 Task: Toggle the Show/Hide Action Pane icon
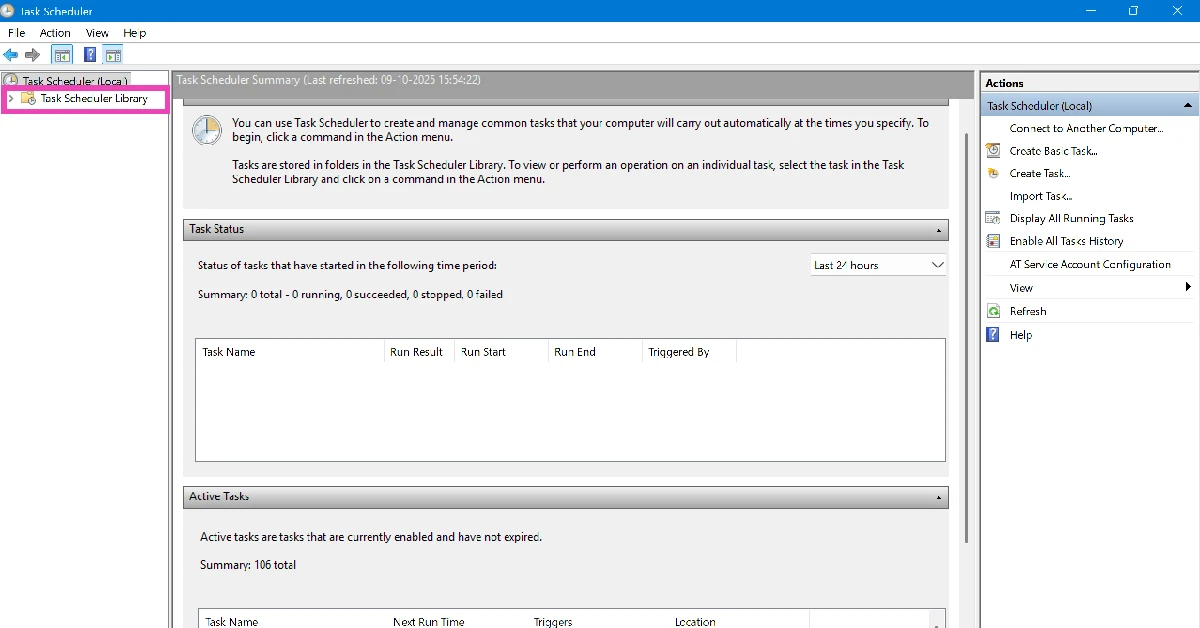(112, 55)
